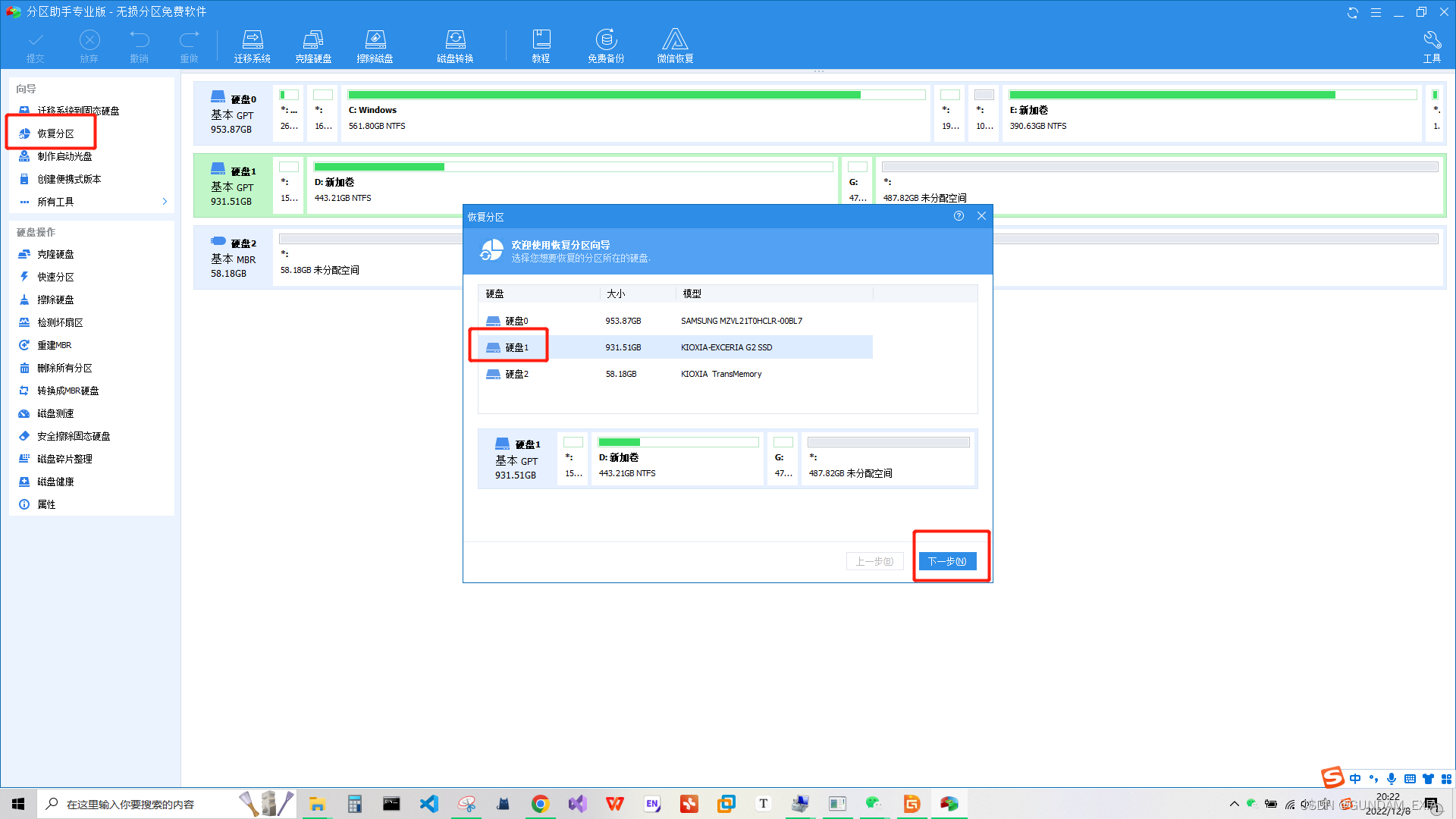Open the application hamburger menu icon
This screenshot has width=1456, height=819.
click(1376, 12)
